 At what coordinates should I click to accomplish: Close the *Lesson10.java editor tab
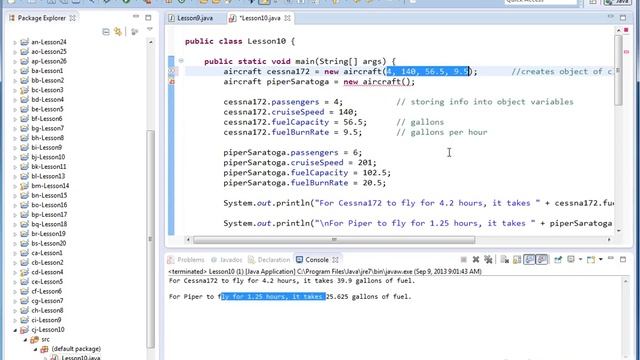click(x=288, y=18)
